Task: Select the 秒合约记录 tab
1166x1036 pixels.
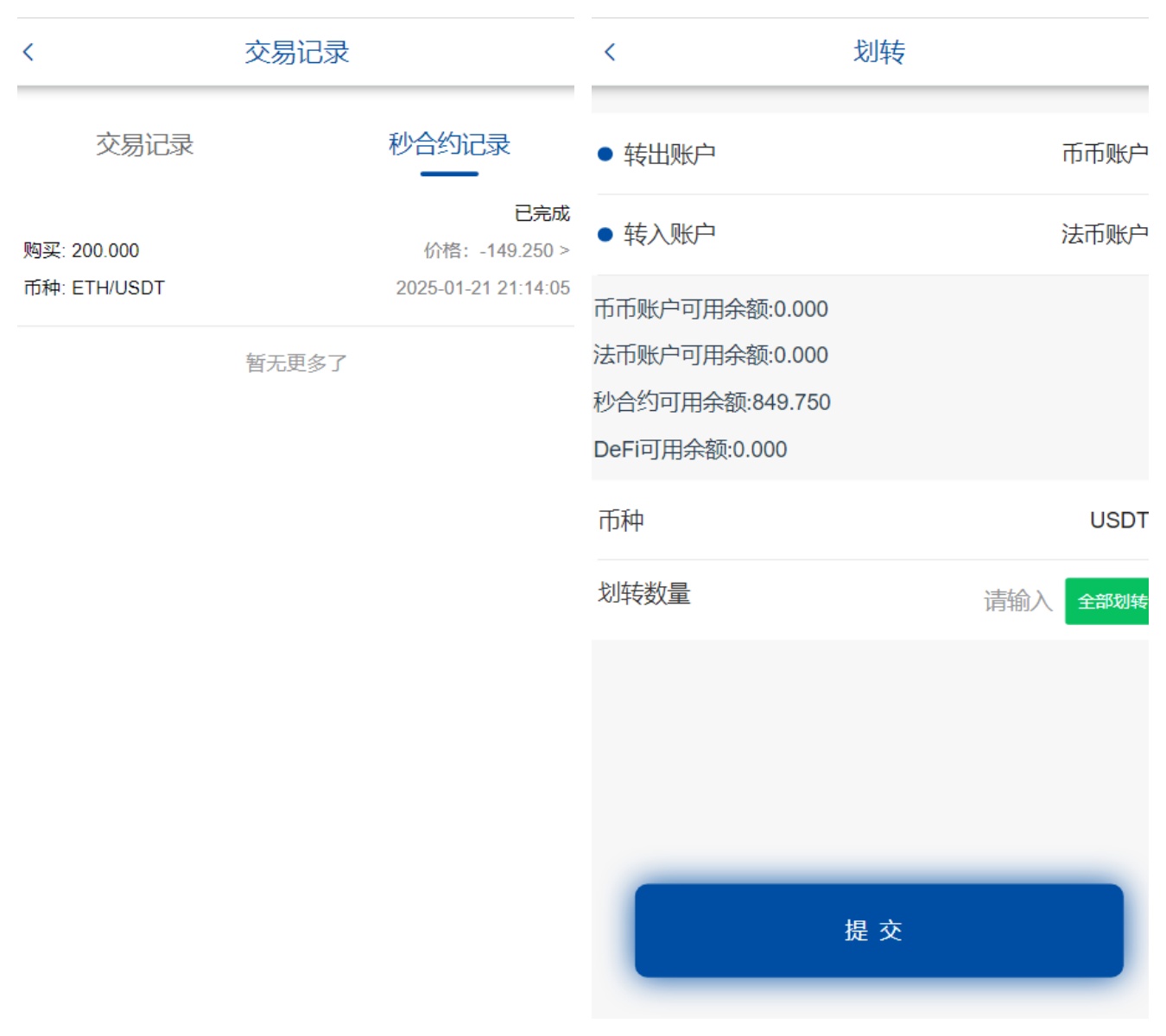Action: click(x=449, y=145)
